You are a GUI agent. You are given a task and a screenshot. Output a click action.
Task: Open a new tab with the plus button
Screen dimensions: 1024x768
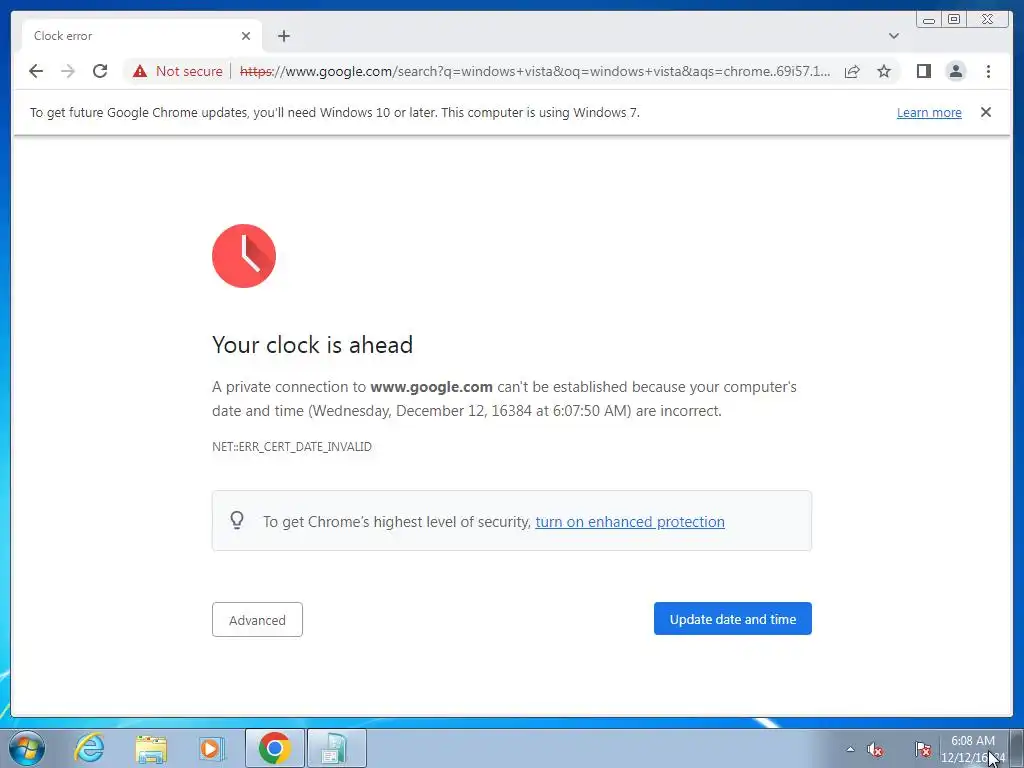coord(283,36)
